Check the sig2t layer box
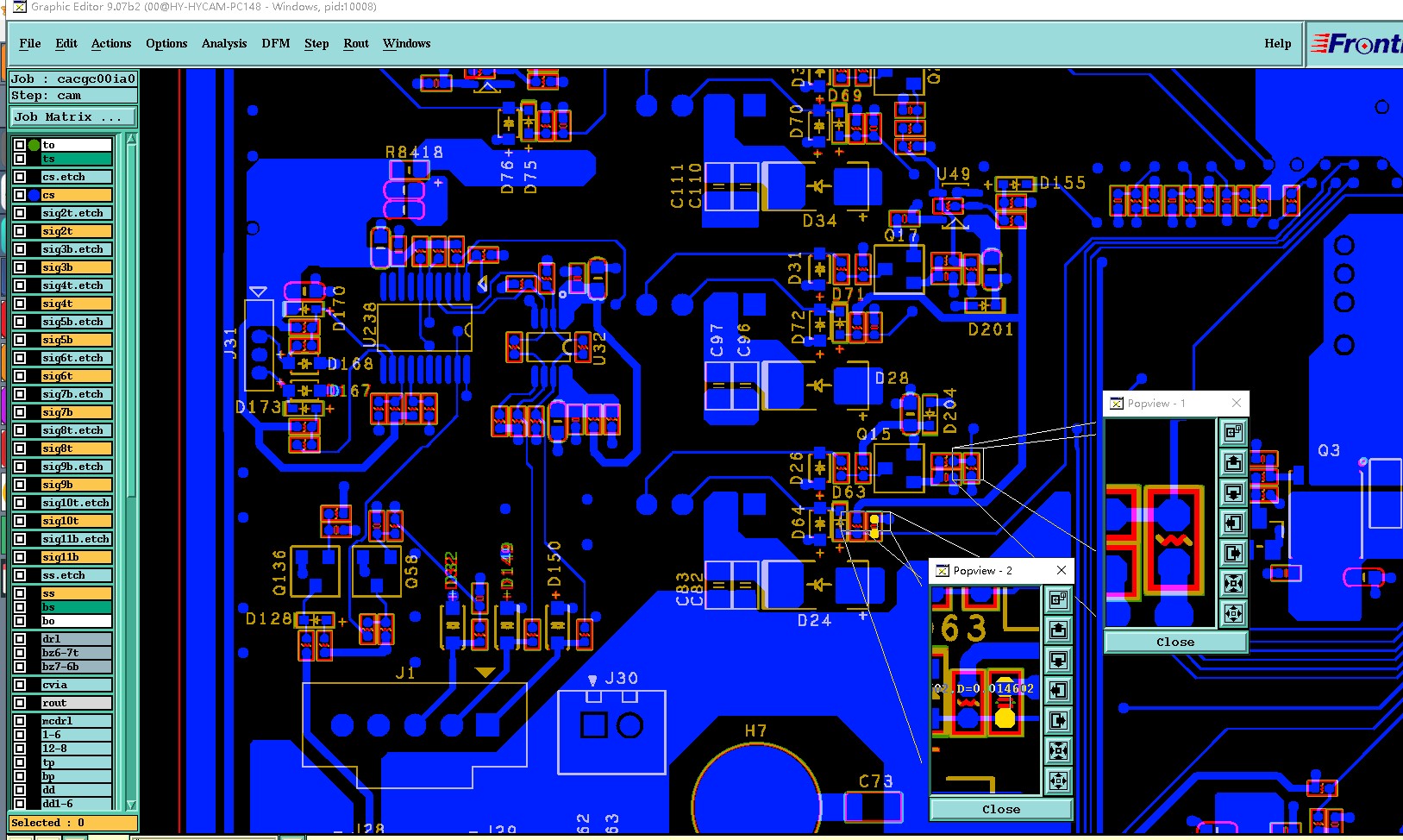1403x840 pixels. [x=20, y=231]
